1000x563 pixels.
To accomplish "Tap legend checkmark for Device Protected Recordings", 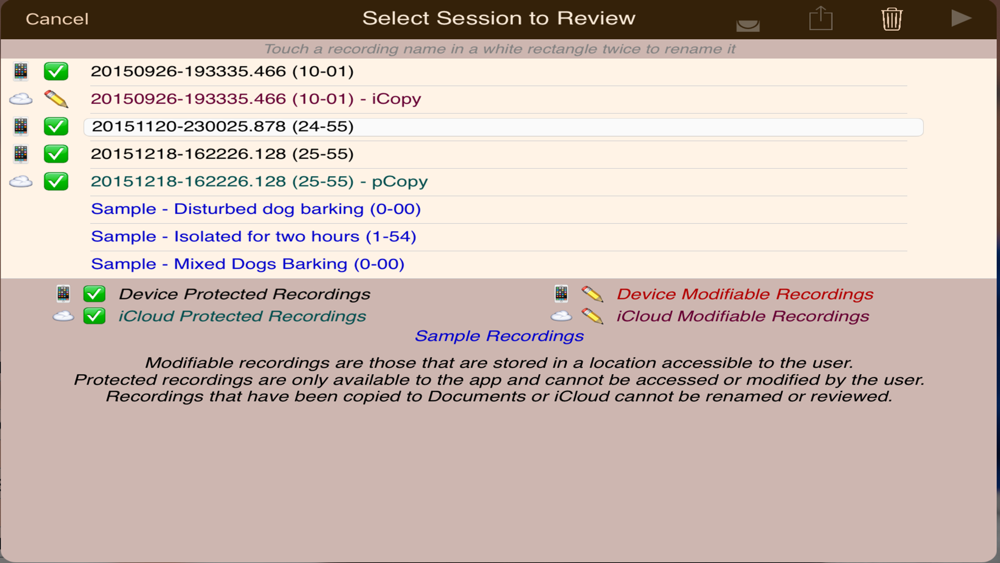I will coord(94,294).
